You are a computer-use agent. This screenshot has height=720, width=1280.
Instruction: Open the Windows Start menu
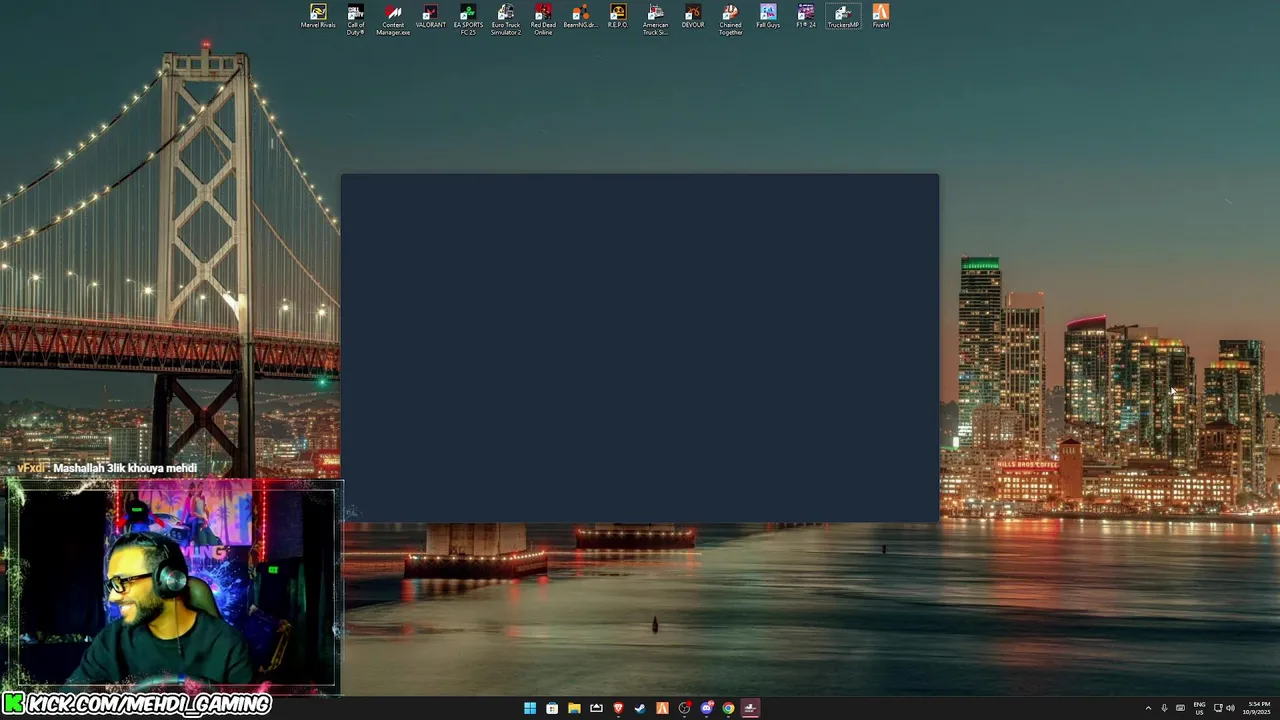pos(530,708)
